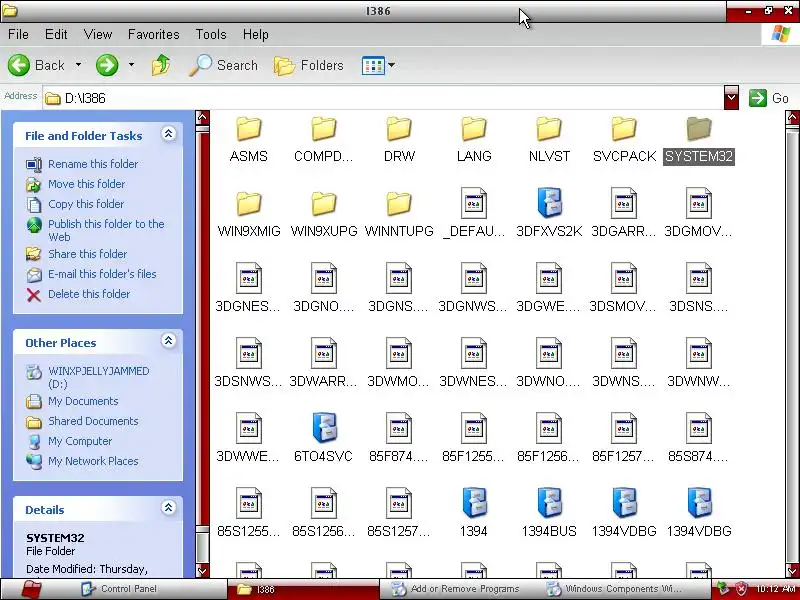Image resolution: width=800 pixels, height=600 pixels.
Task: Open the File menu
Action: pos(18,34)
